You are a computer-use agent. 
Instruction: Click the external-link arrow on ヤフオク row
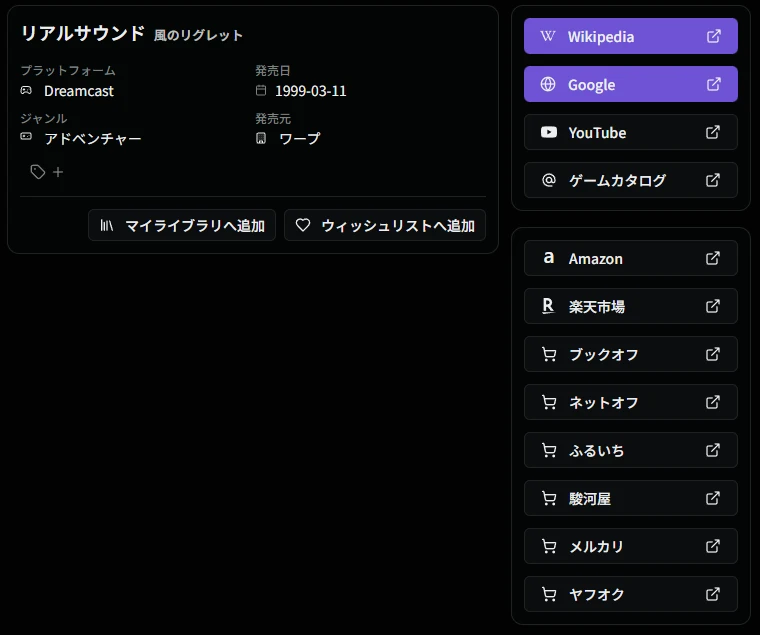tap(713, 594)
